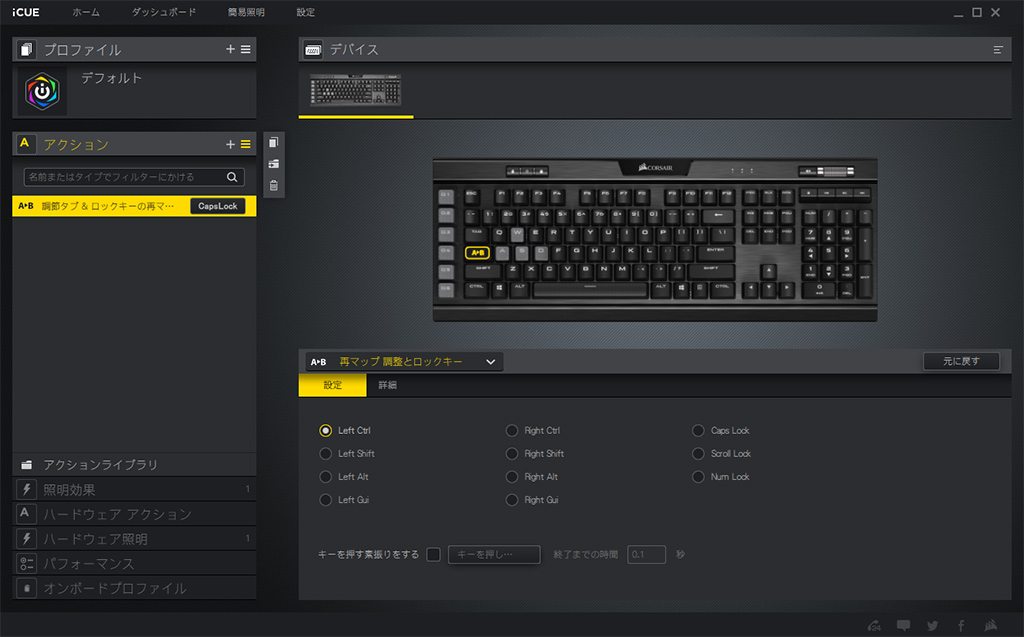Select the Scroll Lock radio button
The width and height of the screenshot is (1024, 637).
pos(698,453)
